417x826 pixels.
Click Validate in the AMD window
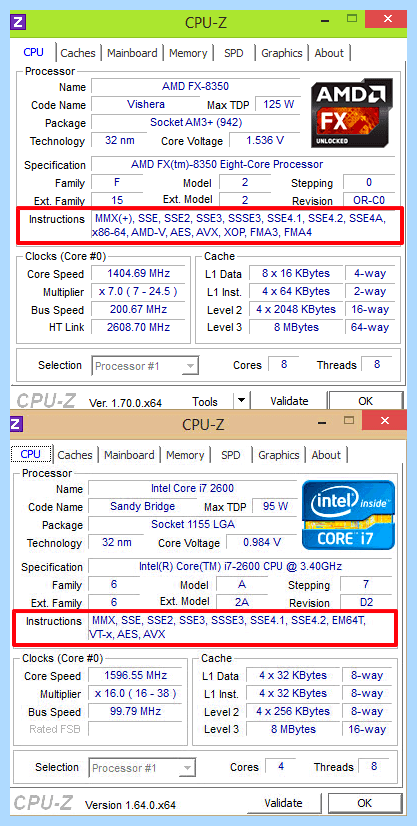[289, 401]
